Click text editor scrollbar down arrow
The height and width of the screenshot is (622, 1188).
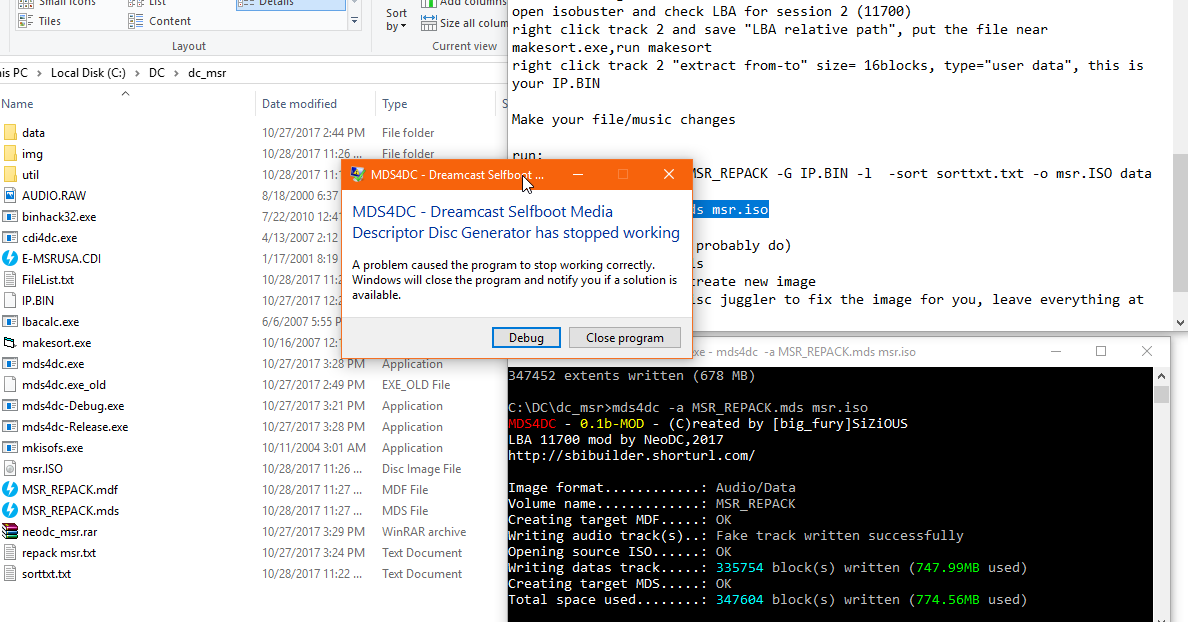click(x=1180, y=323)
